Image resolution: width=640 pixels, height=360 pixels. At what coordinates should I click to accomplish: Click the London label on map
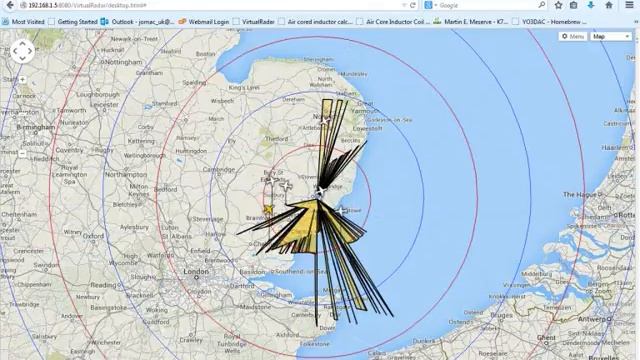click(x=196, y=271)
